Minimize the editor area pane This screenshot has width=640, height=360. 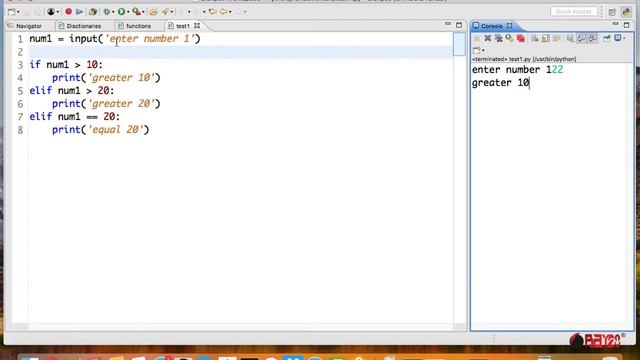448,24
